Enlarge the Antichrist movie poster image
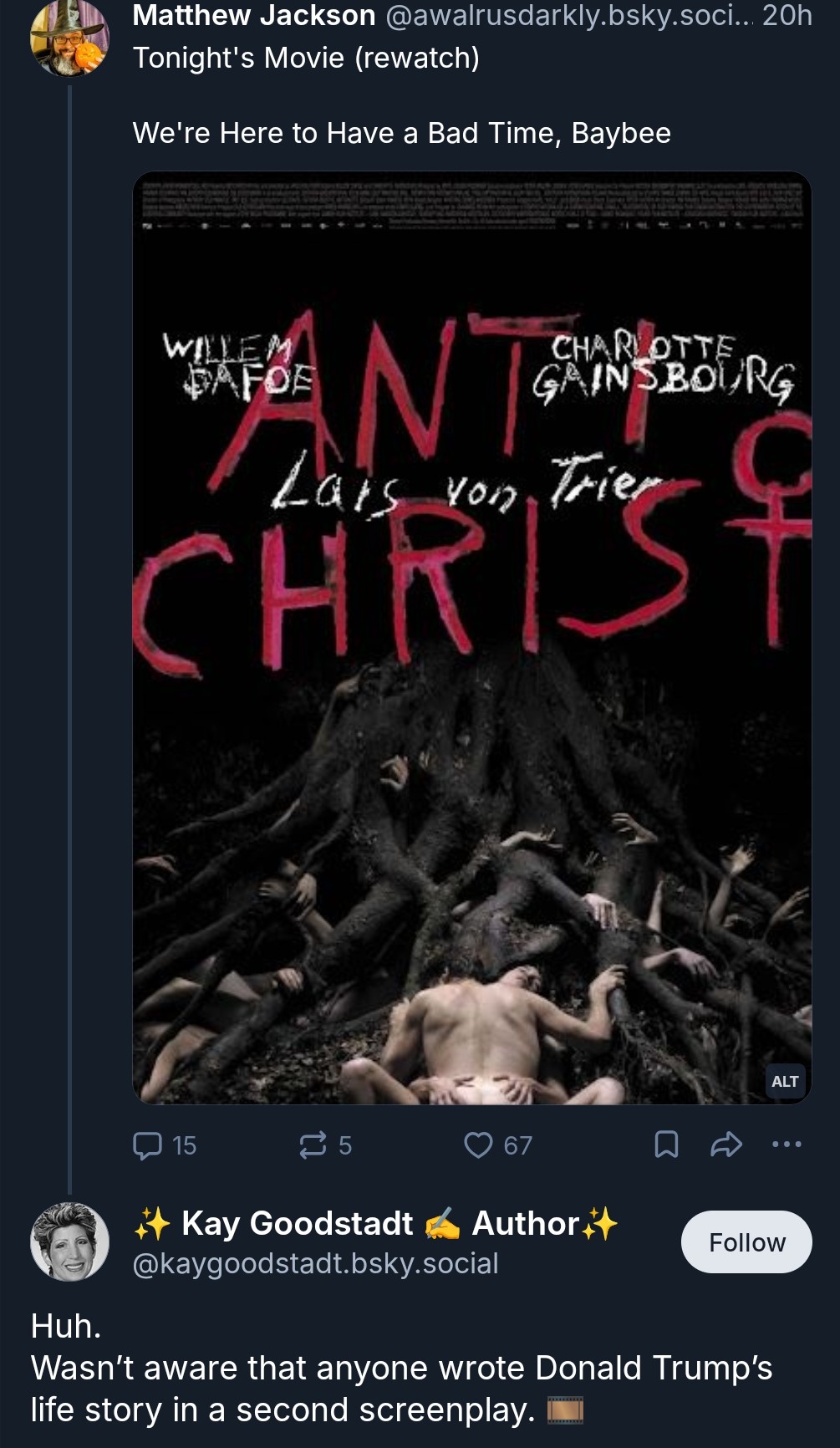 click(471, 637)
